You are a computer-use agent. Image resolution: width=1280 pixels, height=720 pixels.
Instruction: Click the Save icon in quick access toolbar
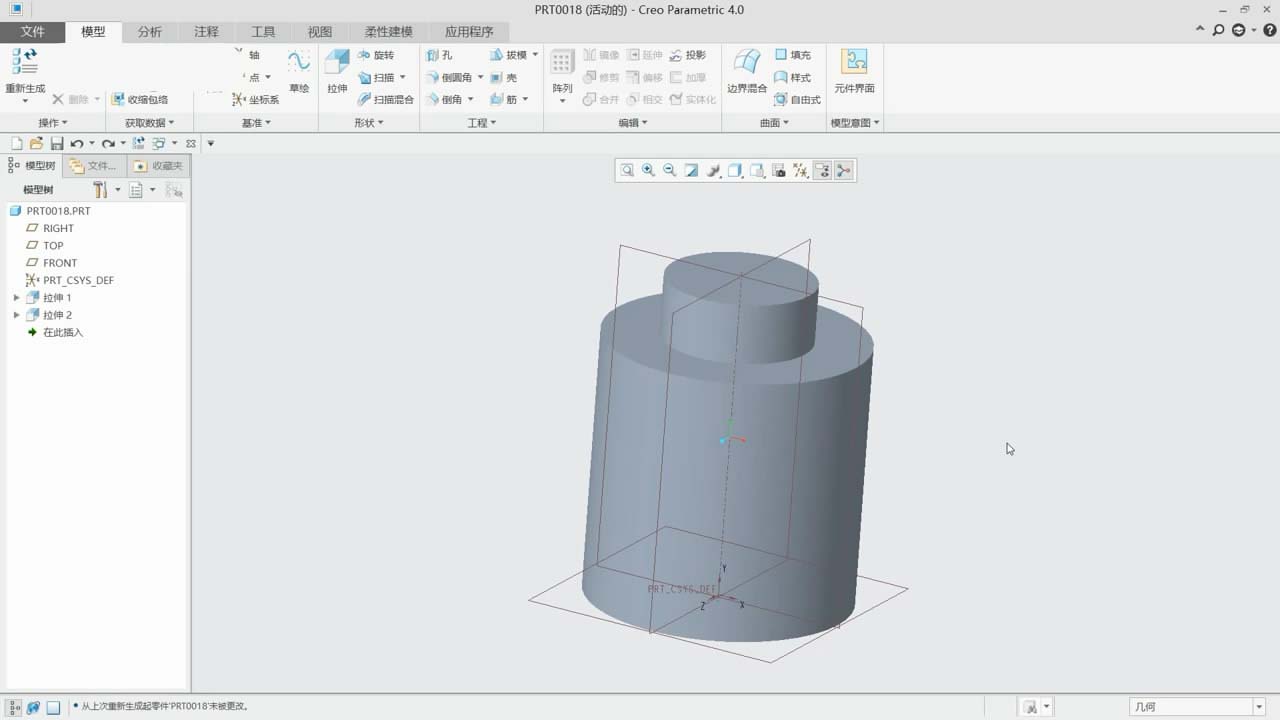tap(57, 144)
